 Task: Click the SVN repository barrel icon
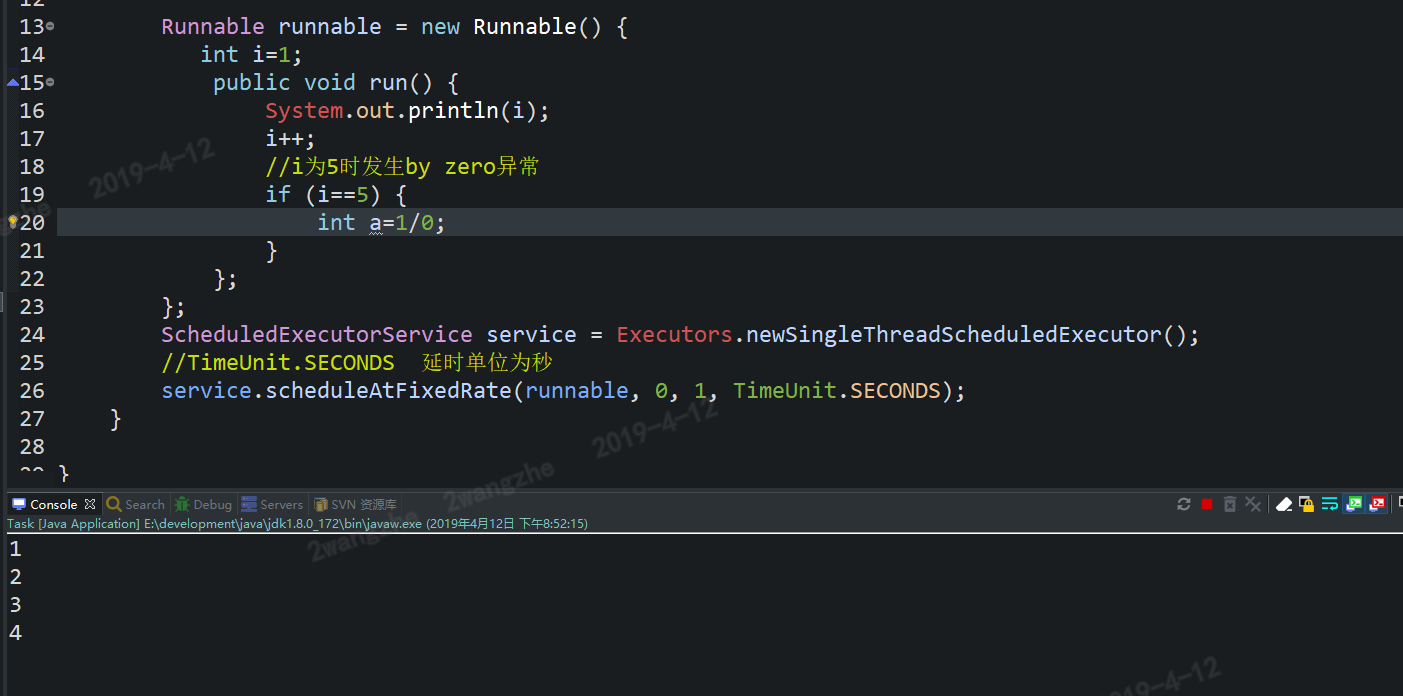(320, 504)
